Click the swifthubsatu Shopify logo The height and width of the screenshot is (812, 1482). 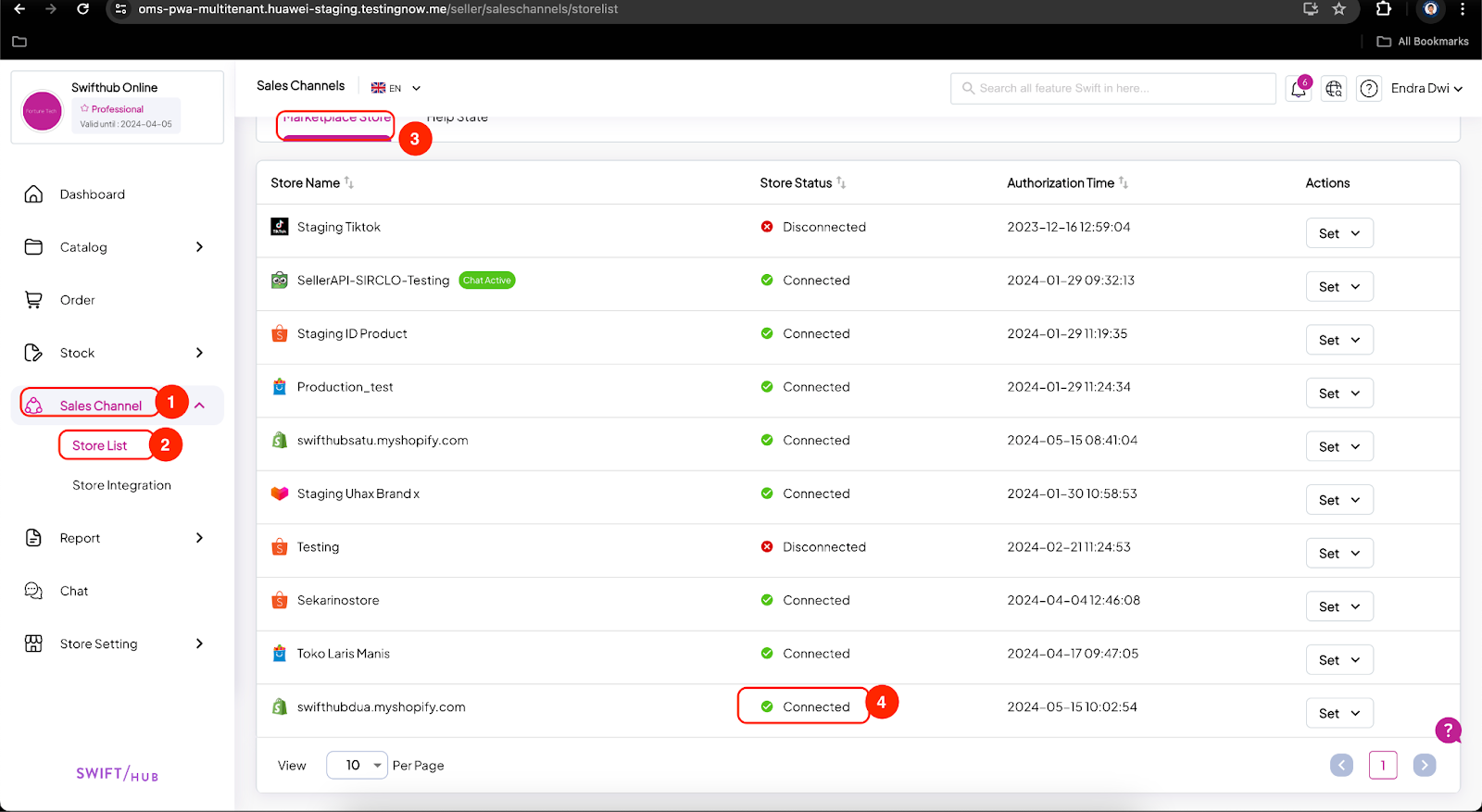[279, 441]
